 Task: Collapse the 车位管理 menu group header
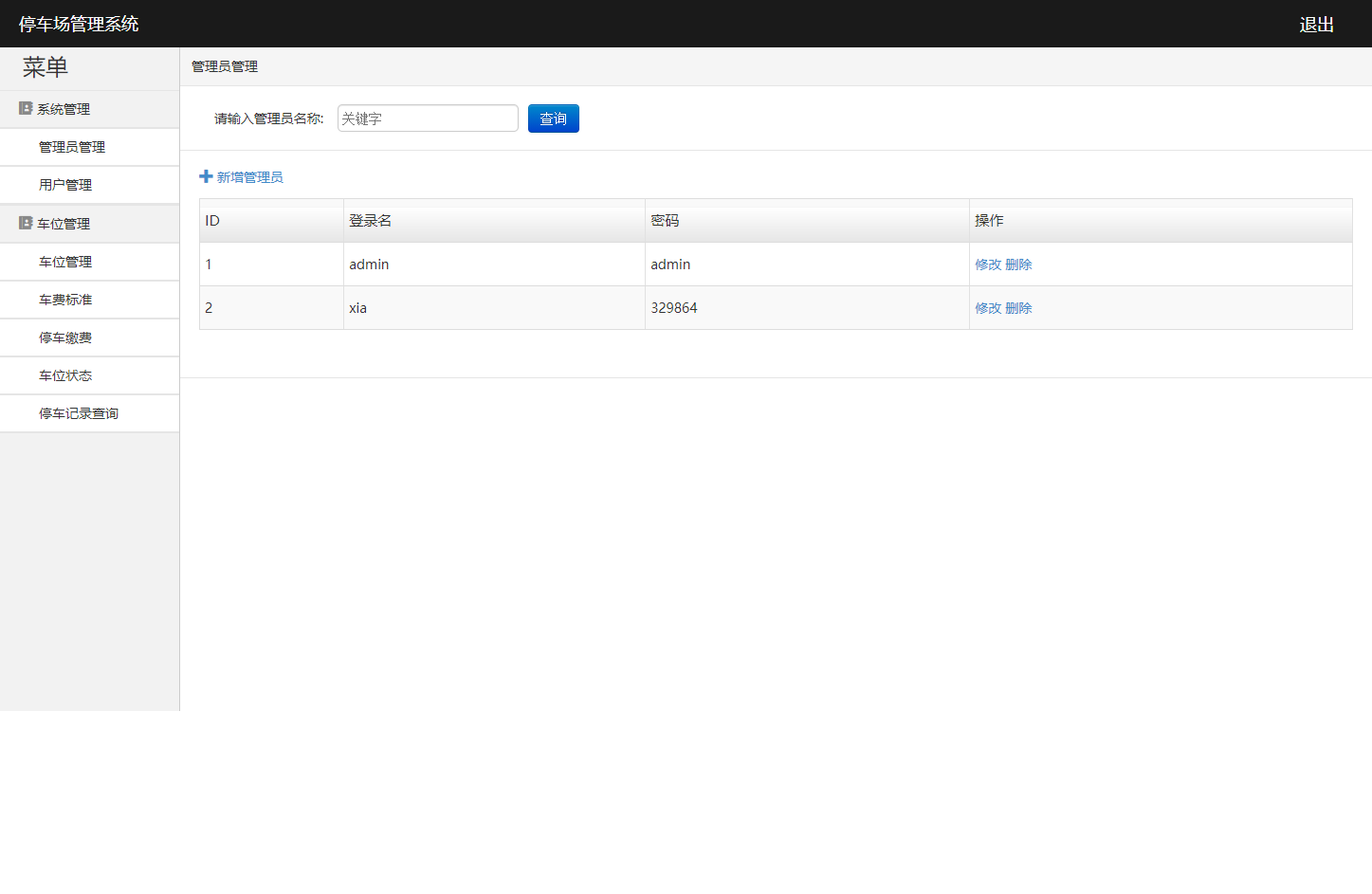(64, 225)
